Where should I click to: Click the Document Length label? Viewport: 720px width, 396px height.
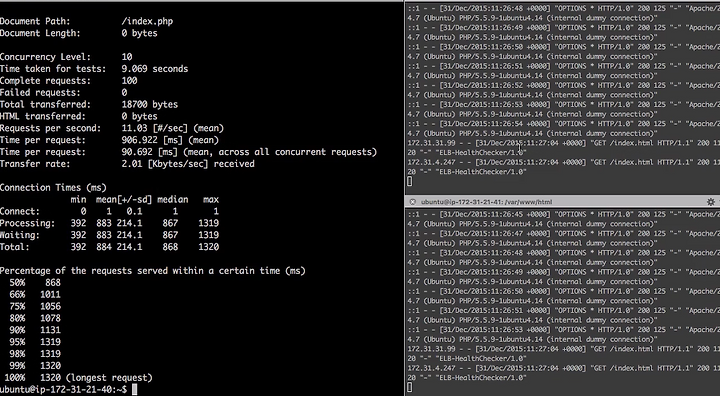[x=40, y=33]
